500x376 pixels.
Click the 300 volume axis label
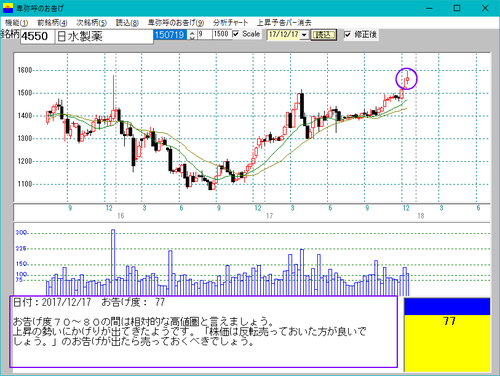point(21,232)
